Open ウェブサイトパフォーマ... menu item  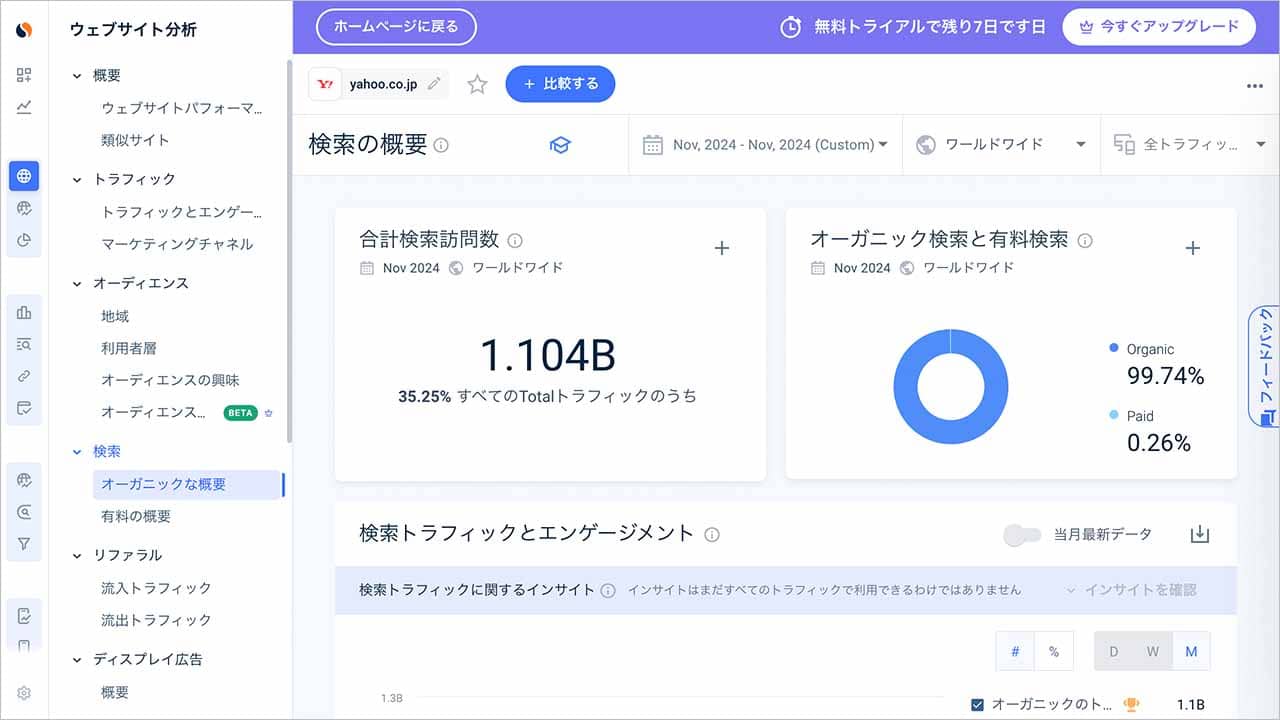coord(181,108)
